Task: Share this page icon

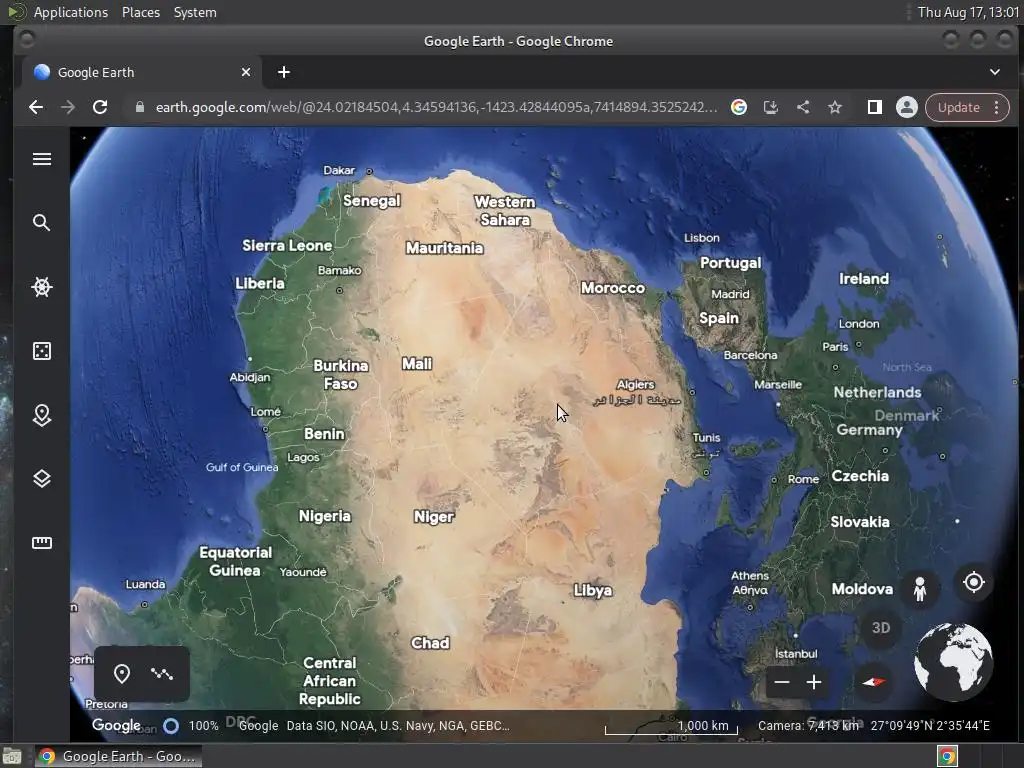Action: coord(803,107)
